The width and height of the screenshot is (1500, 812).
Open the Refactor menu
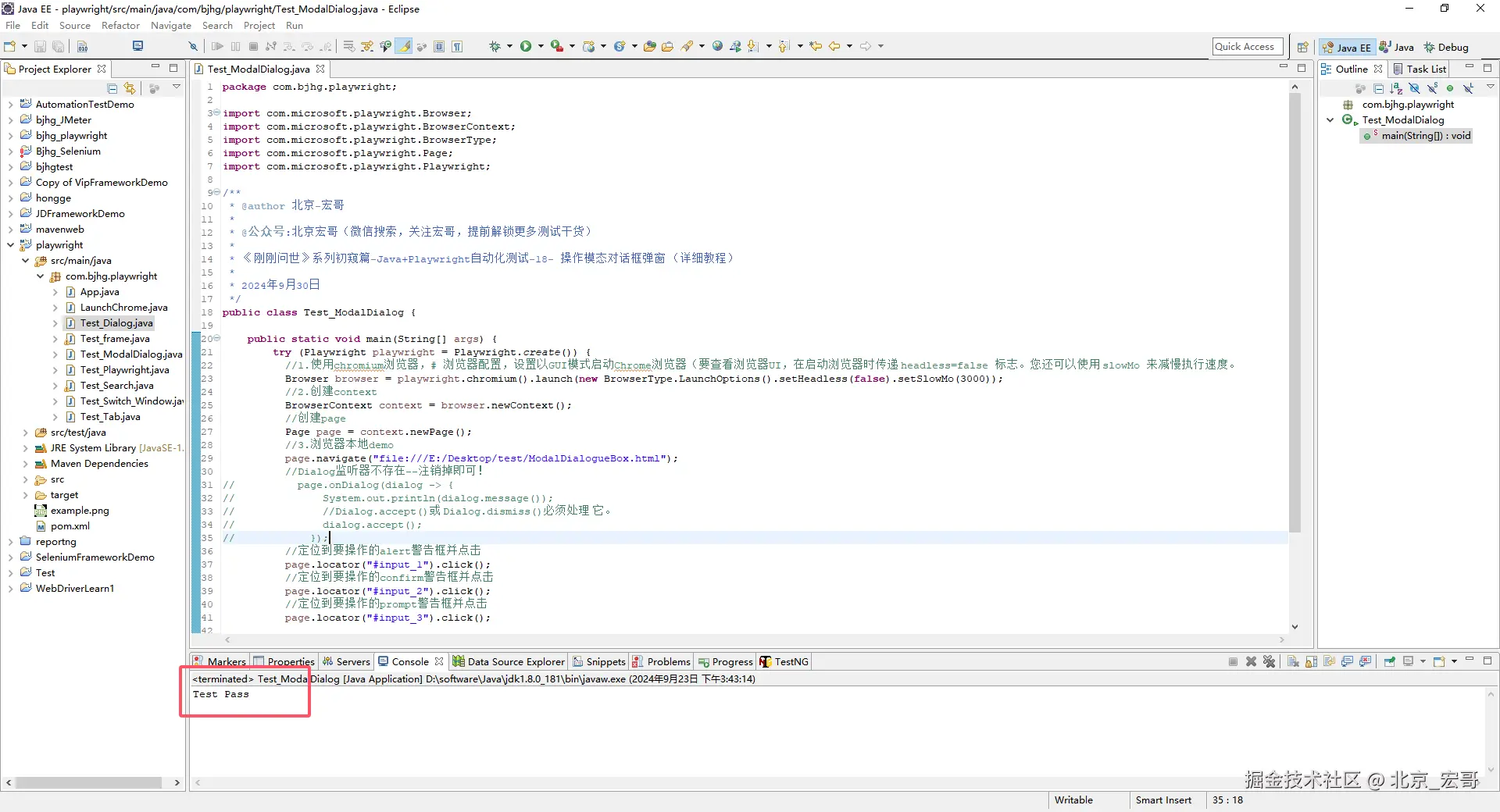click(x=120, y=26)
